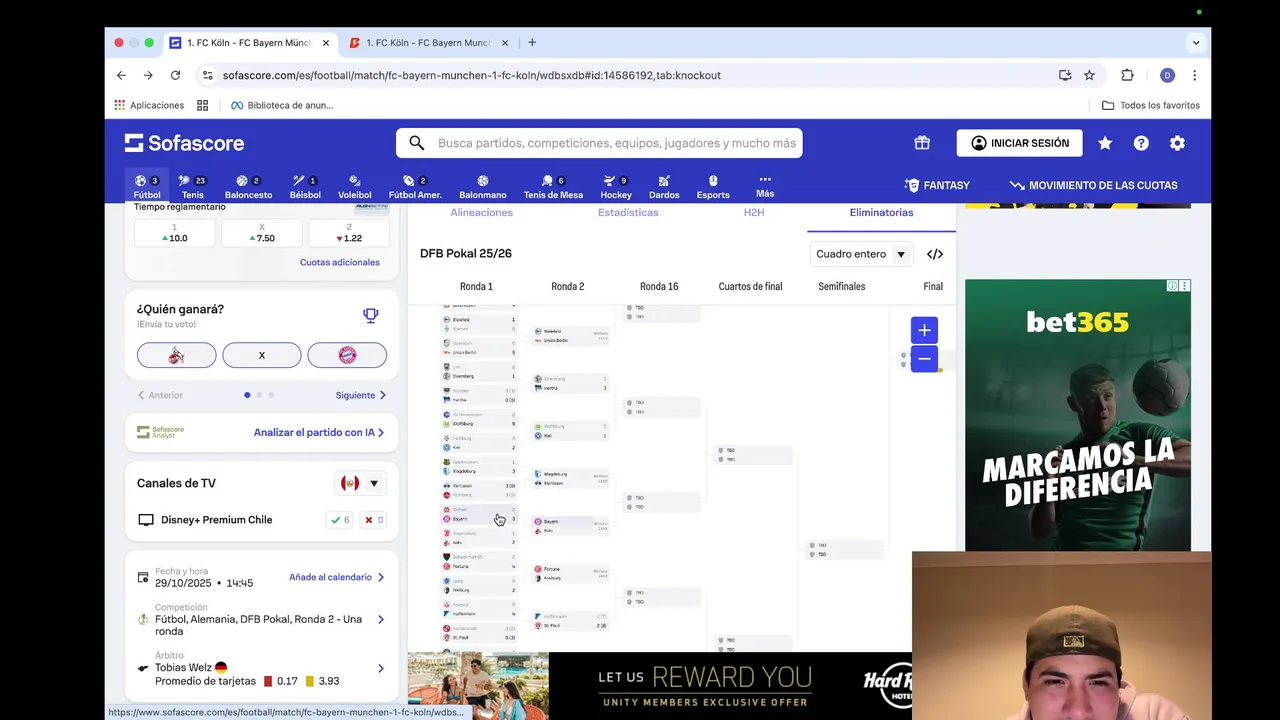Expand referee Tobias Welz details
Image resolution: width=1280 pixels, height=720 pixels.
click(261, 668)
